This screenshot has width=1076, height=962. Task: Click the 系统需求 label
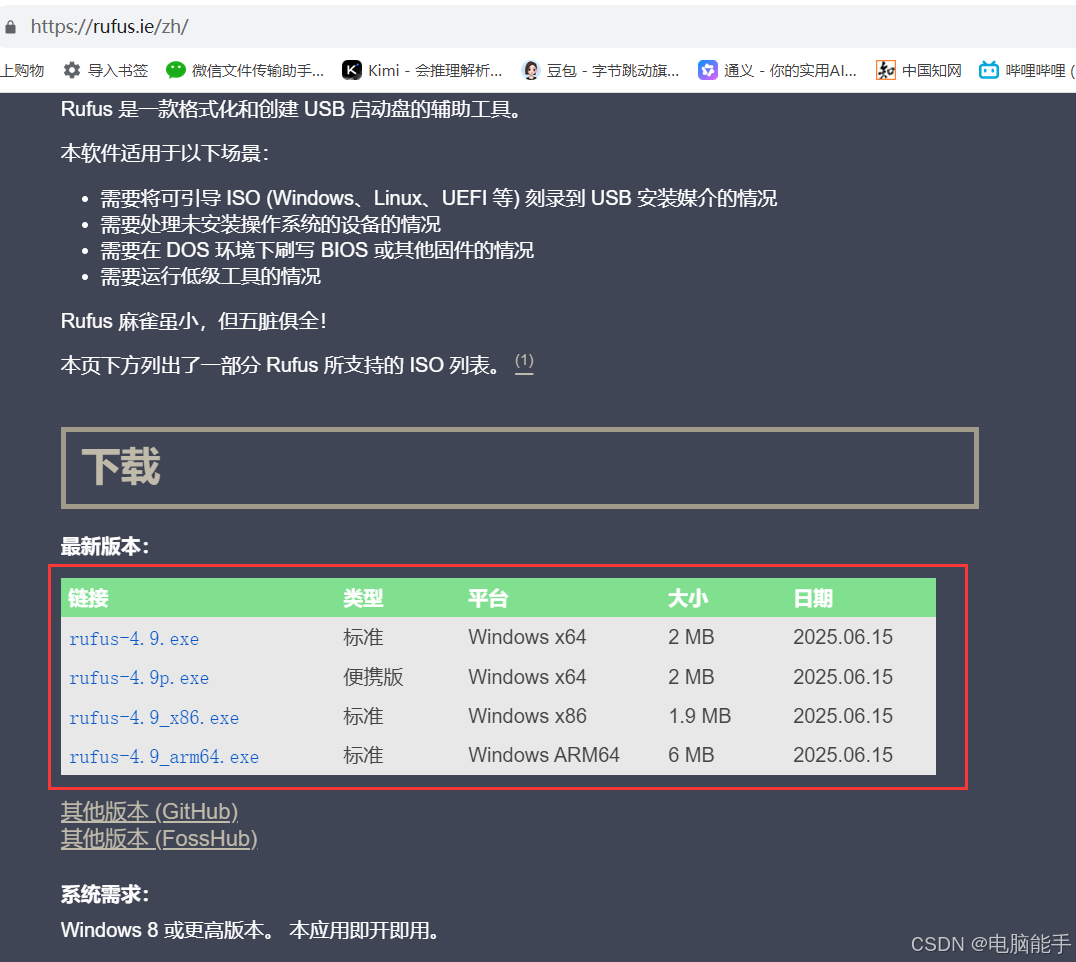(104, 894)
